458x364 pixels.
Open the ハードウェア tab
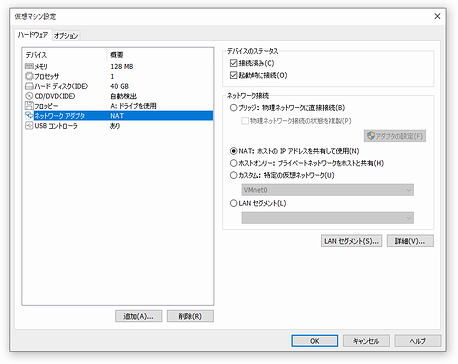[33, 35]
